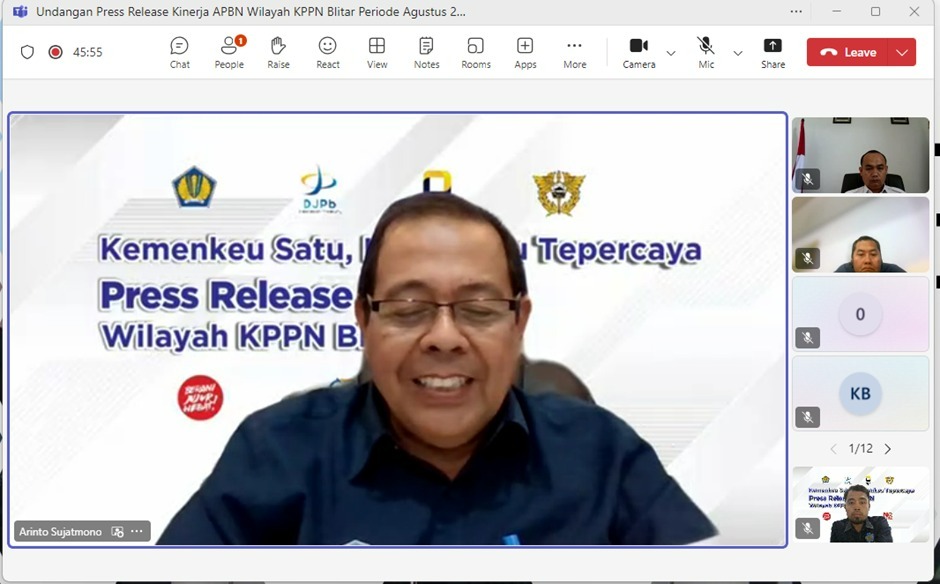This screenshot has width=940, height=584.
Task: Expand the Camera options dropdown arrow
Action: (671, 53)
